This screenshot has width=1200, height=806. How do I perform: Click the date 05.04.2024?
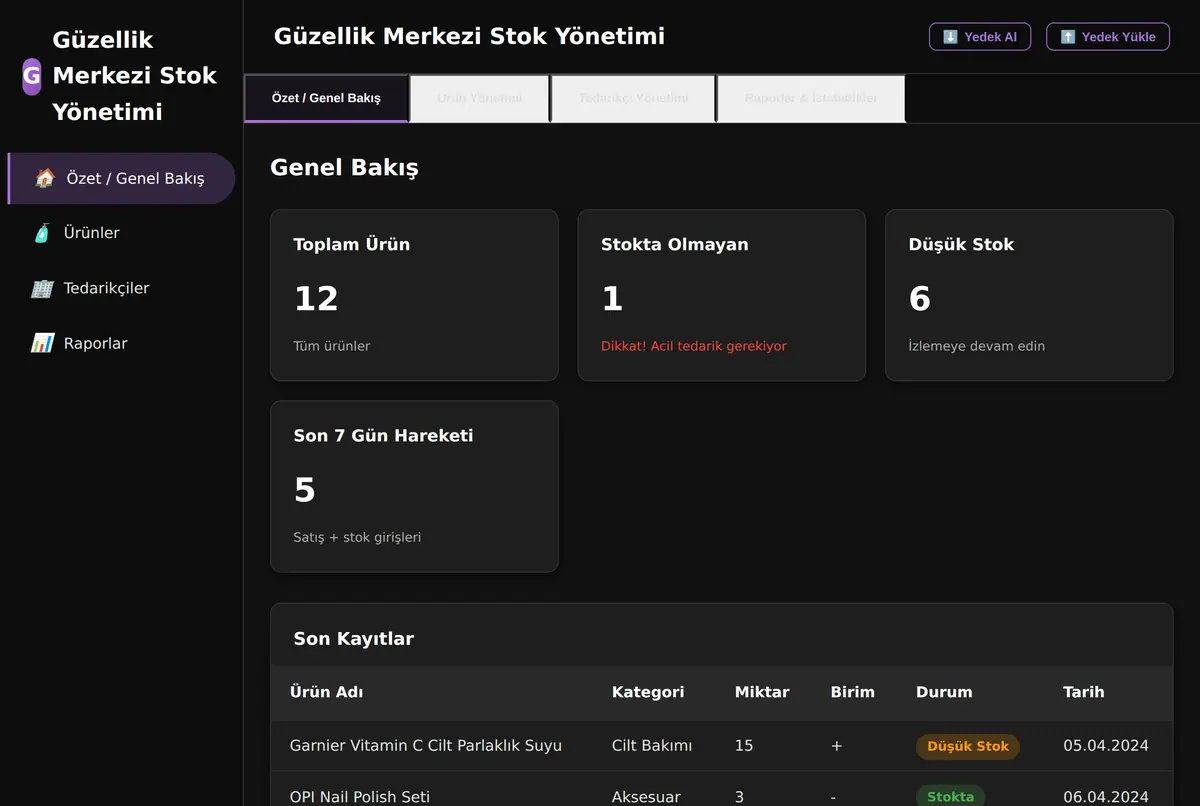(1106, 746)
